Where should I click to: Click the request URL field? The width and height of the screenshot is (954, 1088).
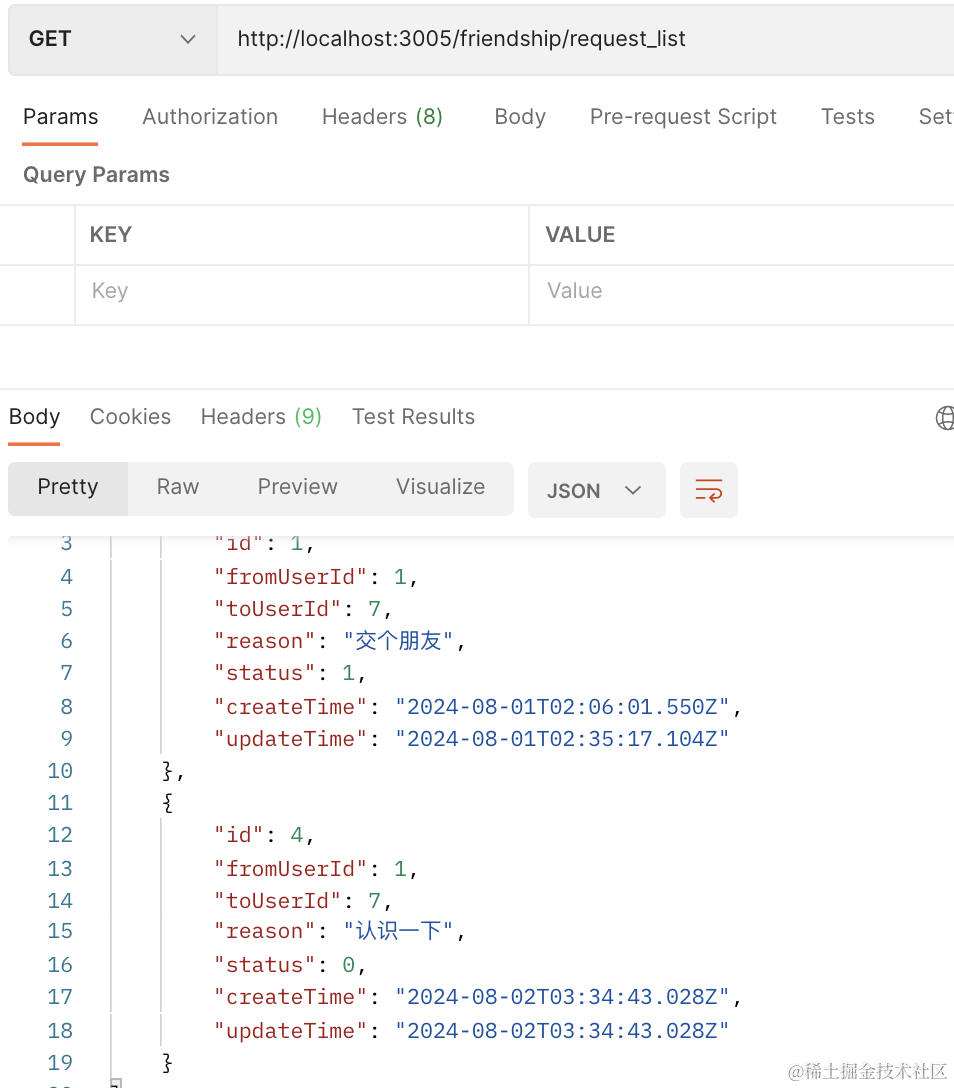pyautogui.click(x=580, y=39)
